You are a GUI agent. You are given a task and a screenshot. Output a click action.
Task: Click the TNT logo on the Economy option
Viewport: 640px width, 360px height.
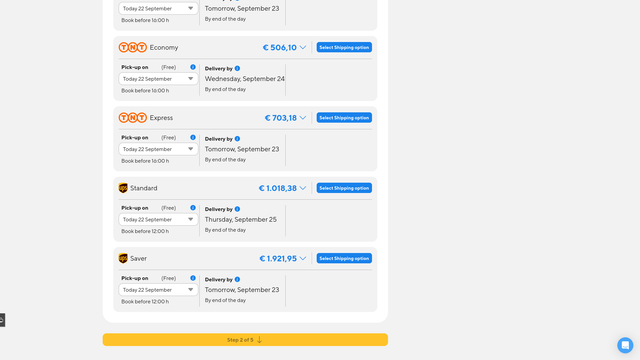click(133, 47)
